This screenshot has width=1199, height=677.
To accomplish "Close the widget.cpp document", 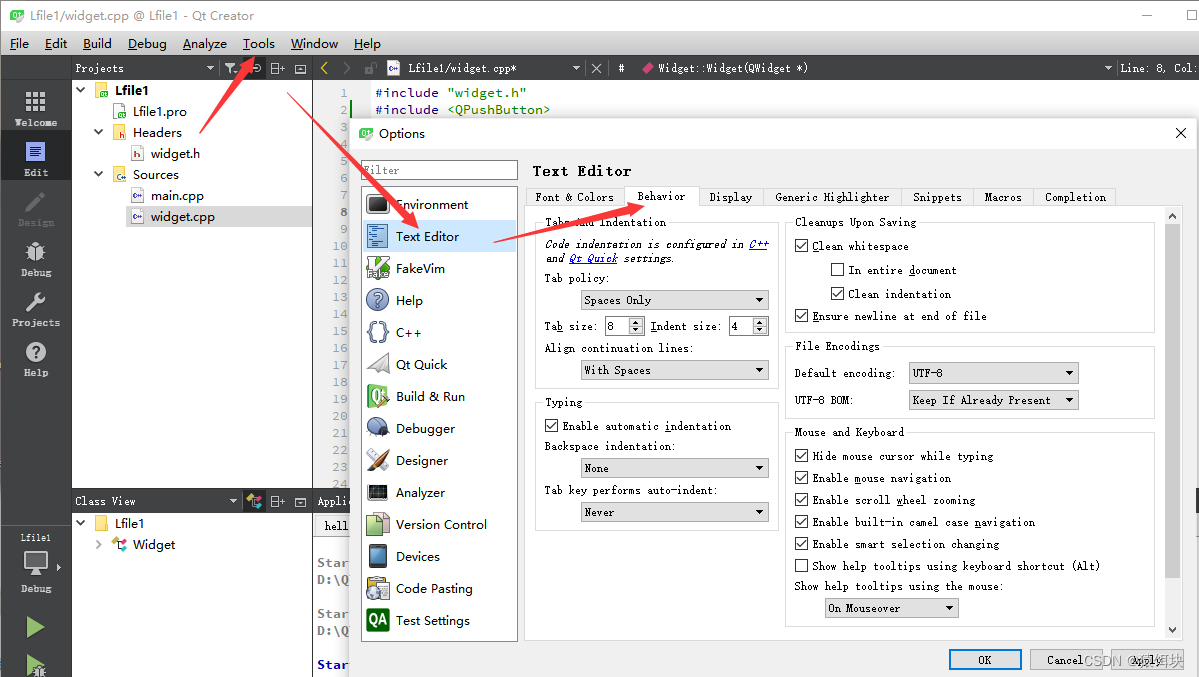I will pyautogui.click(x=596, y=68).
